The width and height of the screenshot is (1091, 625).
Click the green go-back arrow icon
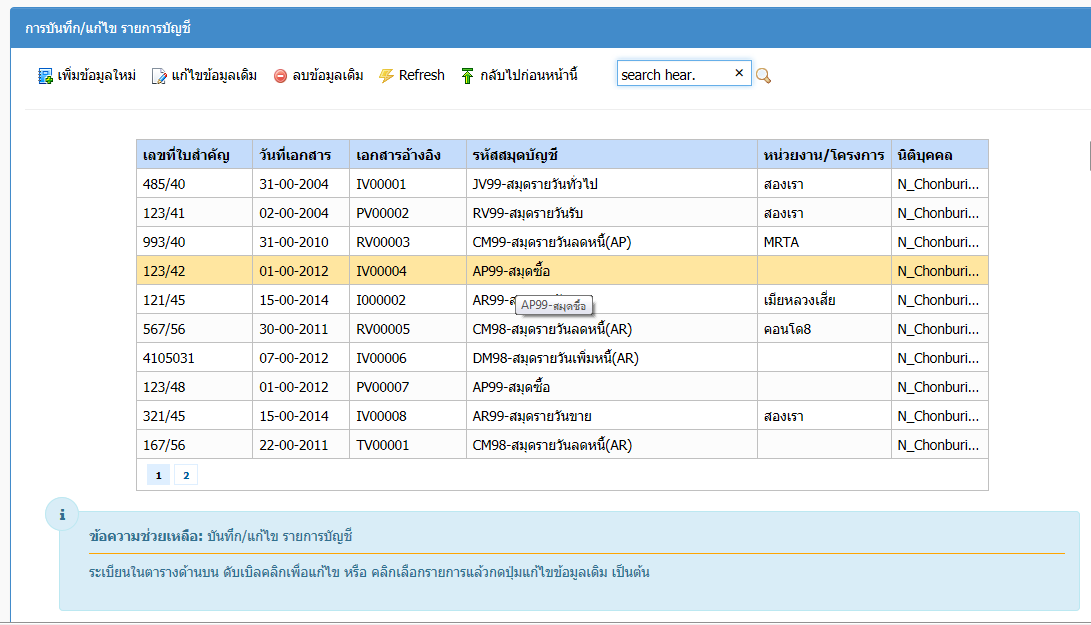click(467, 76)
